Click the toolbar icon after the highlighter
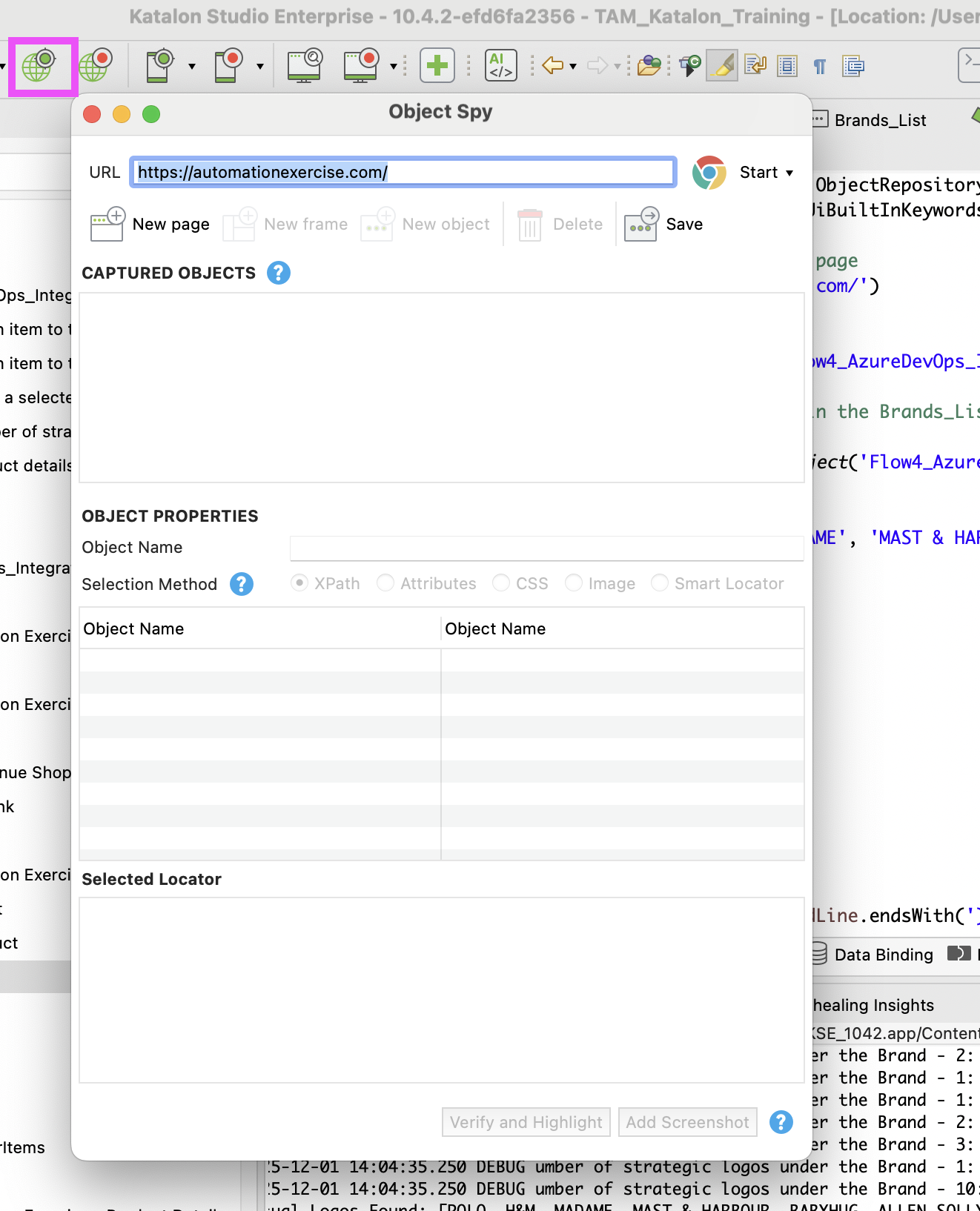This screenshot has height=1211, width=980. [x=755, y=66]
